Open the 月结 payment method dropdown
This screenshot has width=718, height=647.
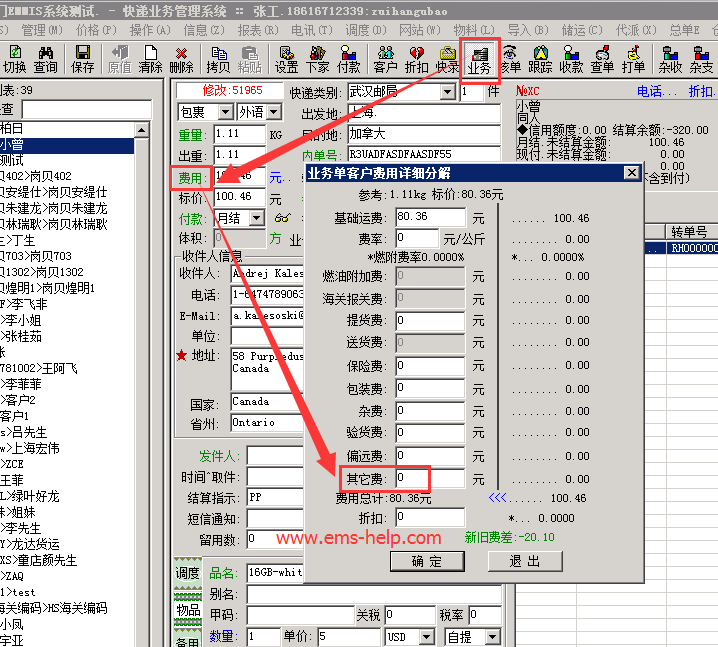(x=257, y=218)
